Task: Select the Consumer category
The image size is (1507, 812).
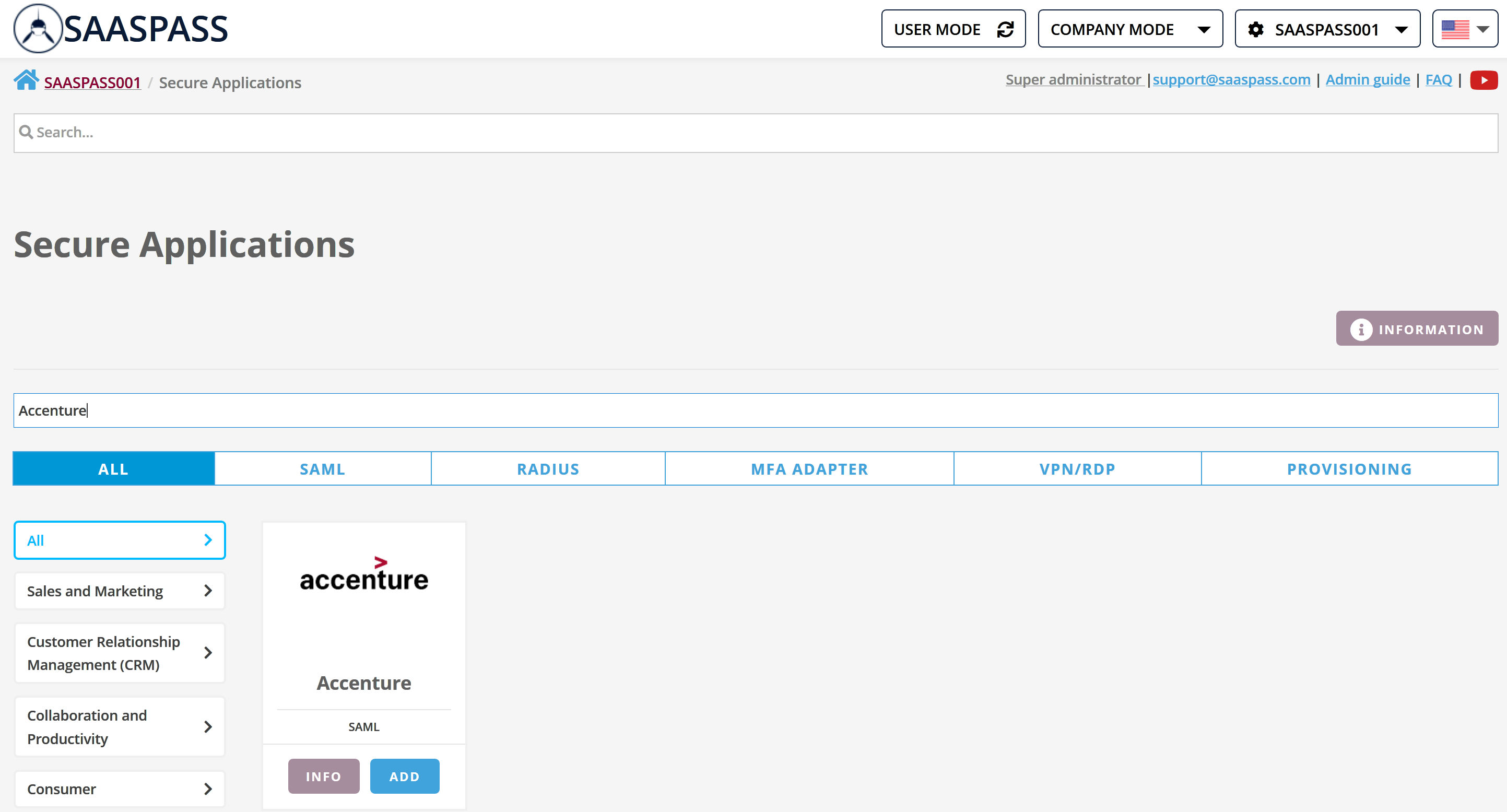Action: pos(120,789)
